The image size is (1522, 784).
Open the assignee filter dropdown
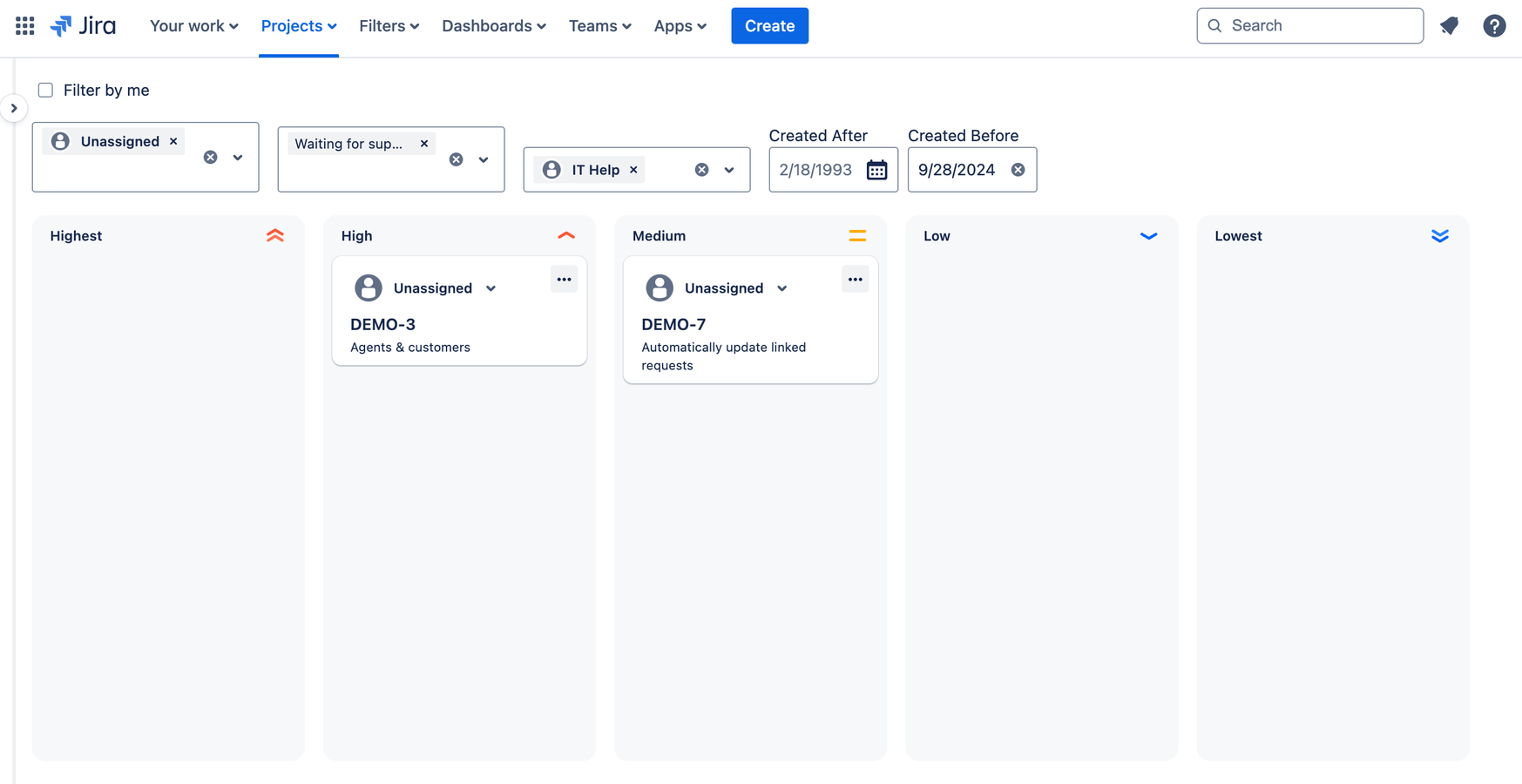click(x=238, y=158)
